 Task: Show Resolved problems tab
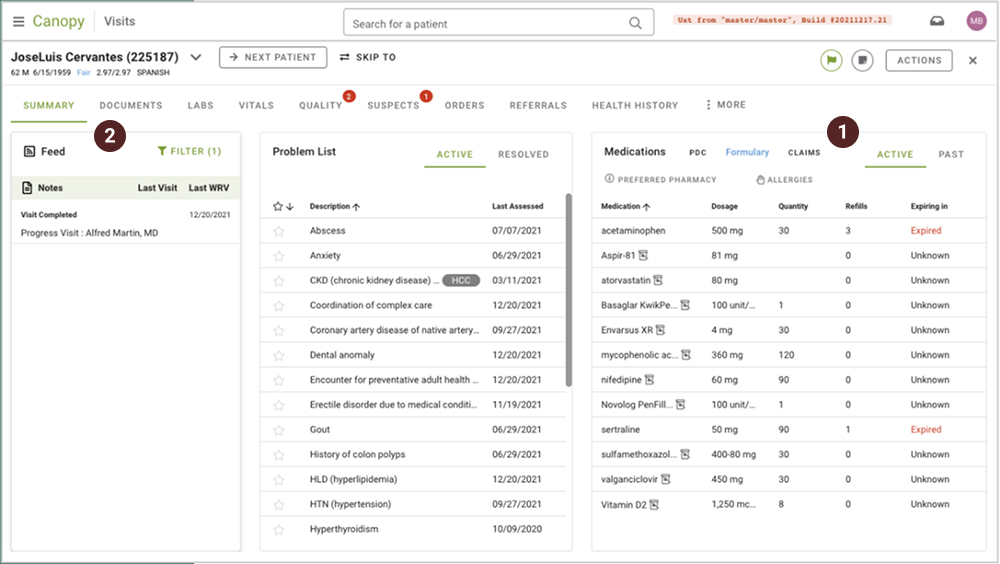(523, 154)
